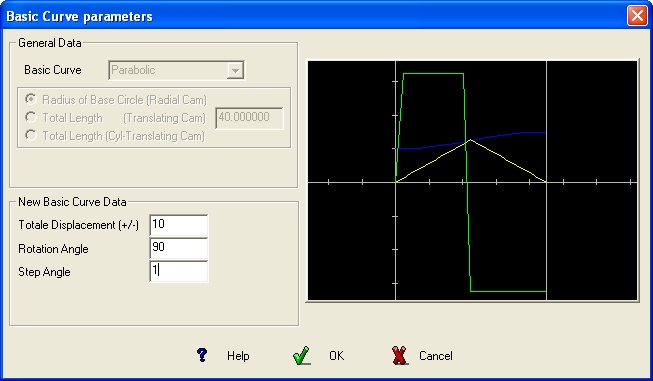Click the green checkmark OK icon

[301, 356]
